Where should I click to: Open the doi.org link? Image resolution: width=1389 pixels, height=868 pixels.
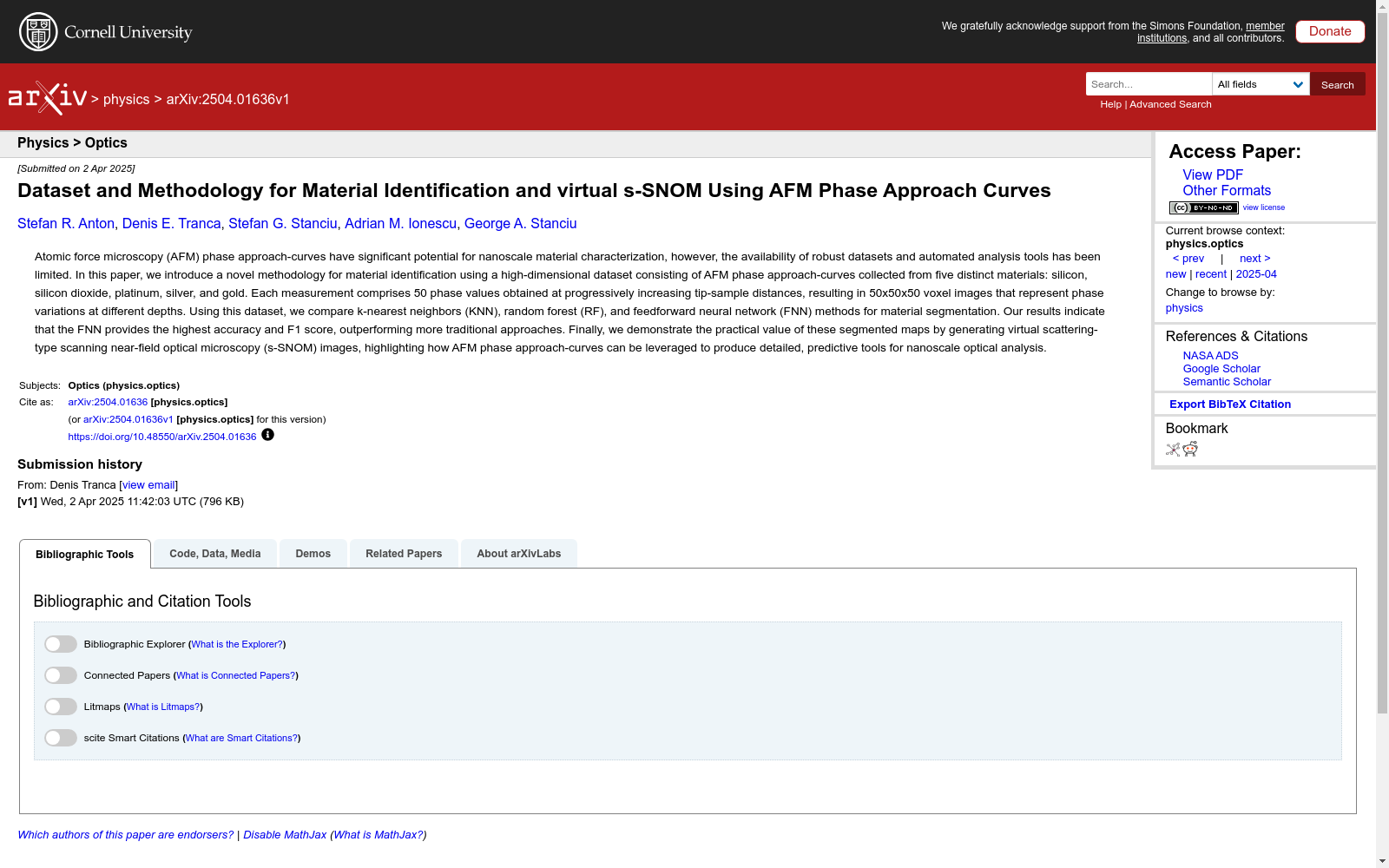[162, 437]
